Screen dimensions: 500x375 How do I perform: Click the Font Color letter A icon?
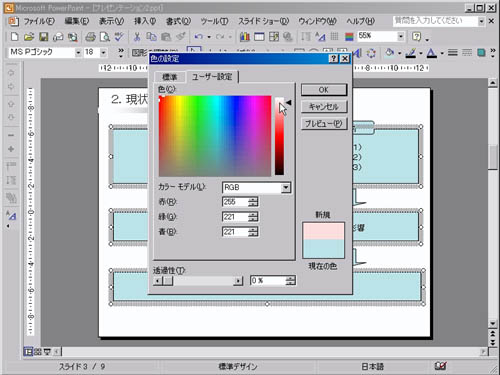point(432,52)
